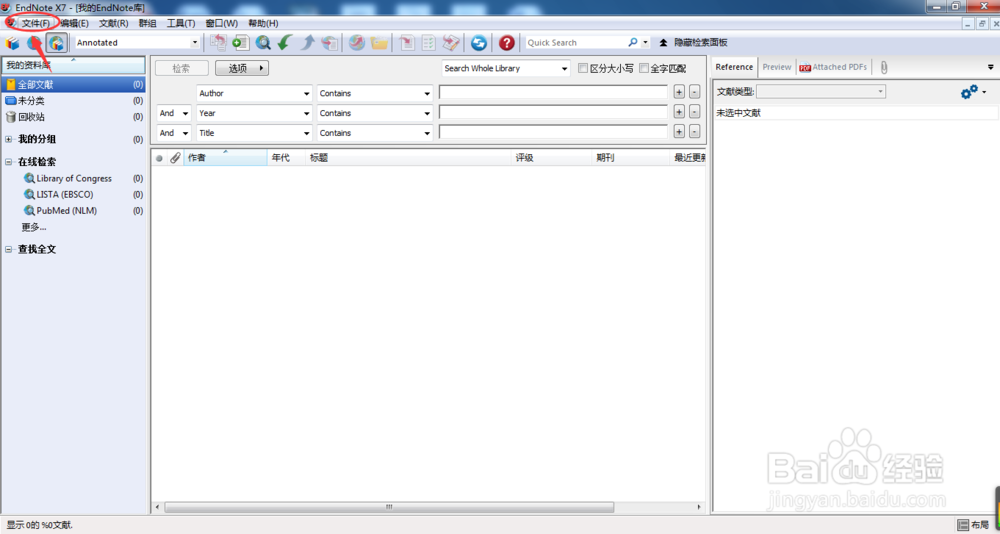Open the Title field dropdown
This screenshot has width=1000, height=534.
254,133
